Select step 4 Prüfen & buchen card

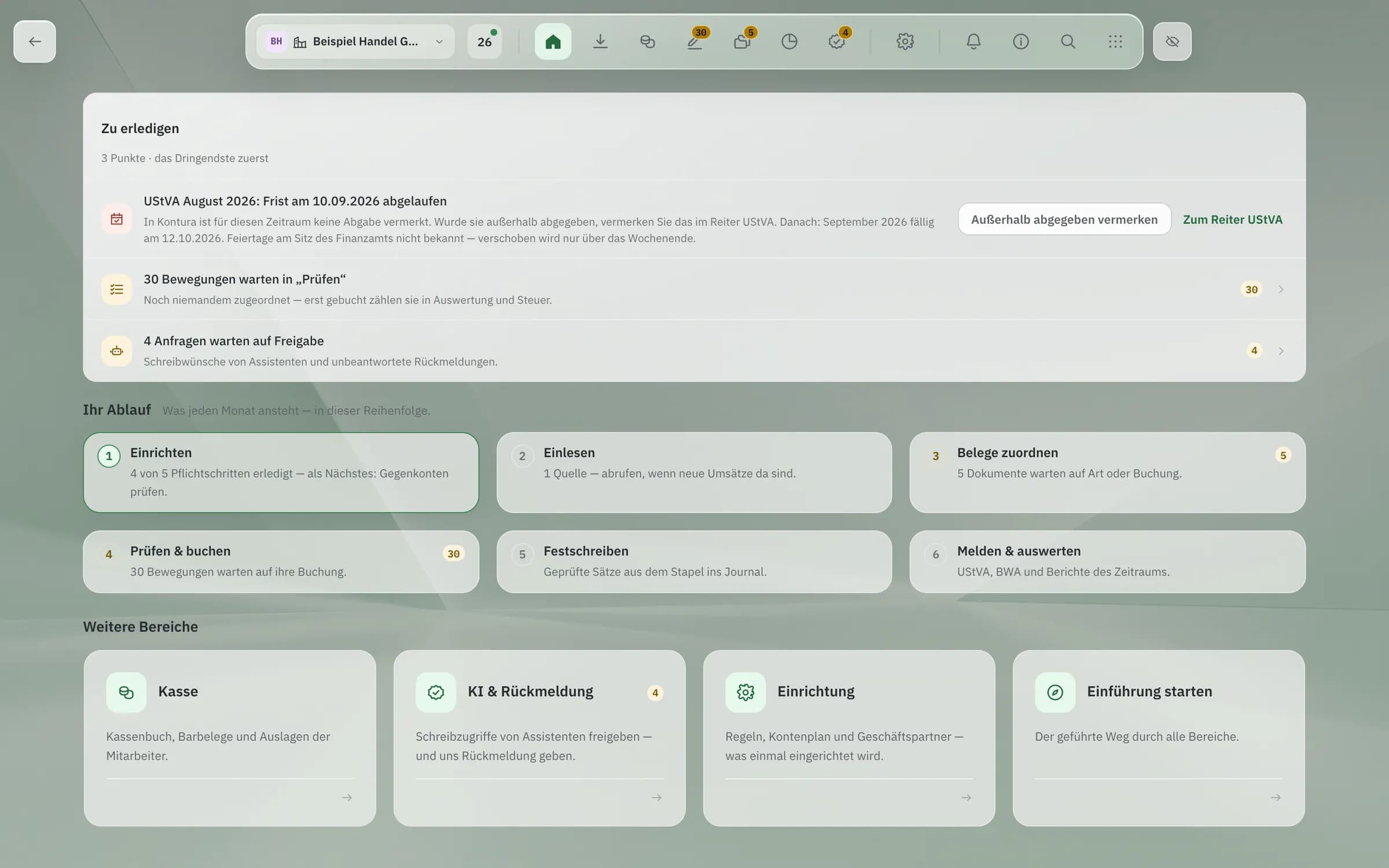[281, 561]
